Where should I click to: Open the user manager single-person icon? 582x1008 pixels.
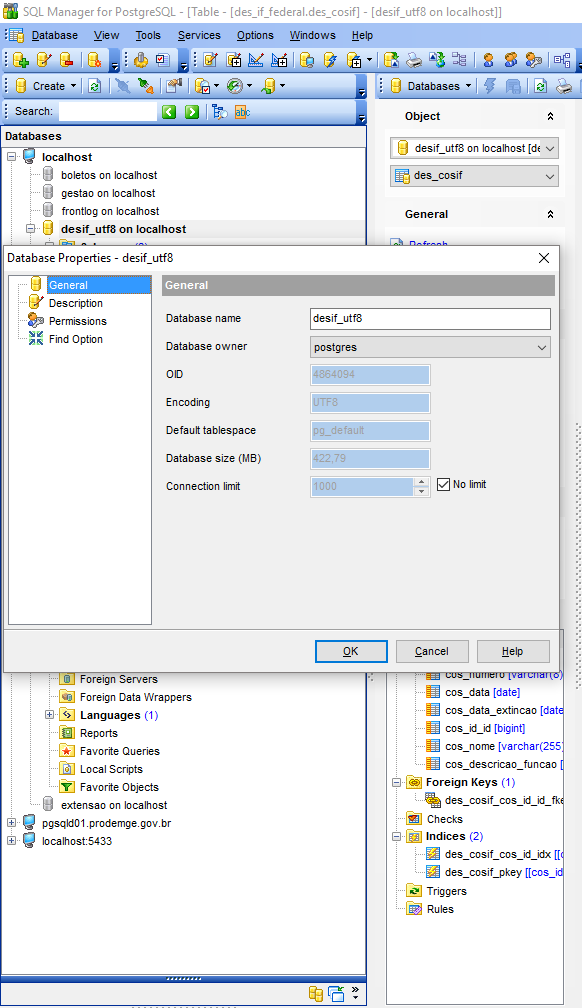pos(489,60)
